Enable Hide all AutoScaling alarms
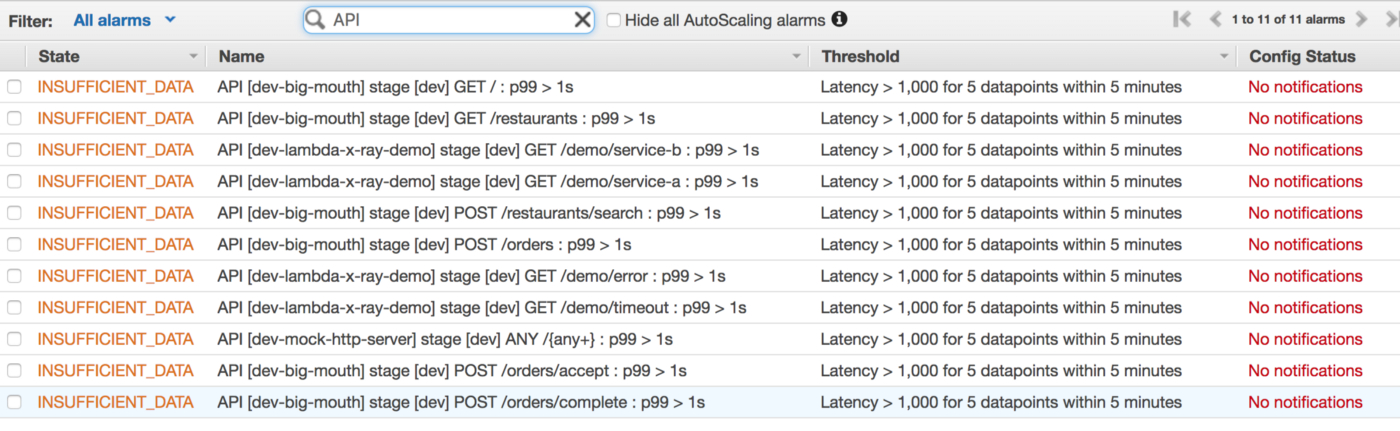The width and height of the screenshot is (1400, 431). coord(614,20)
